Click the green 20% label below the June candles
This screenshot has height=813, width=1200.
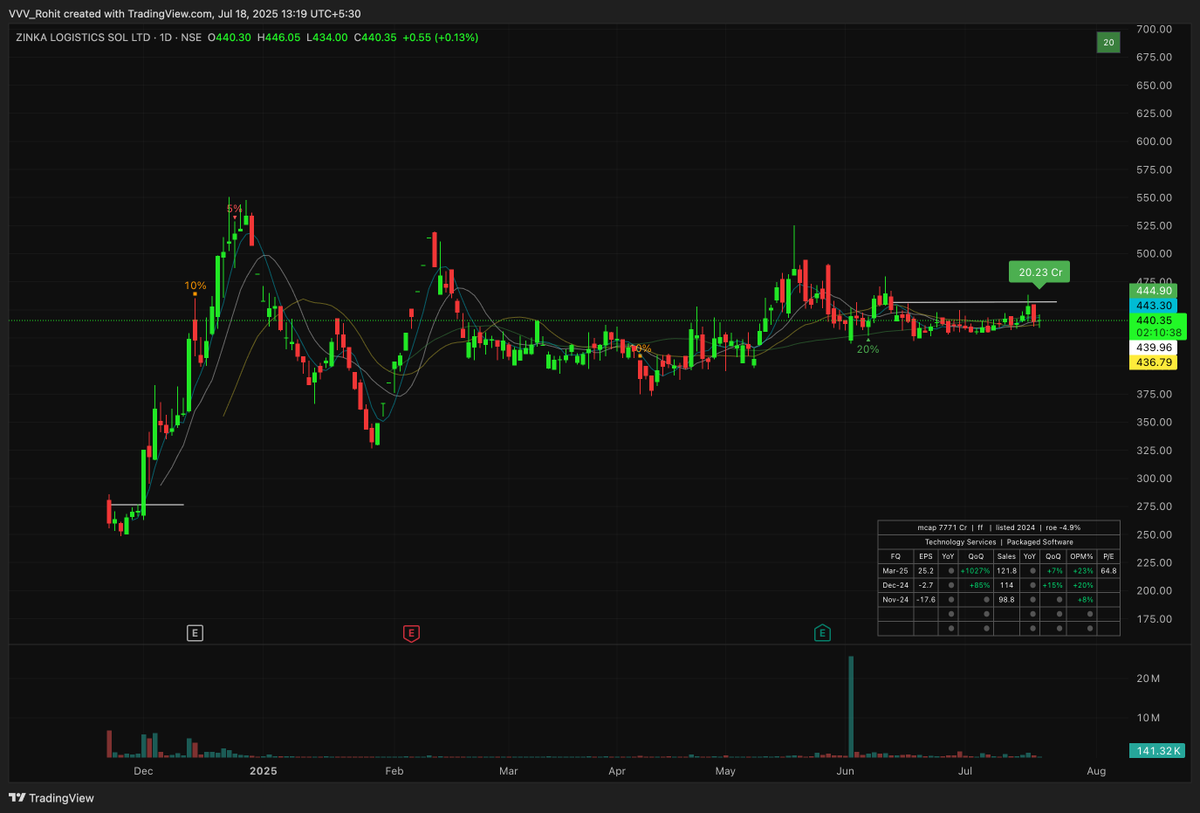pyautogui.click(x=867, y=349)
